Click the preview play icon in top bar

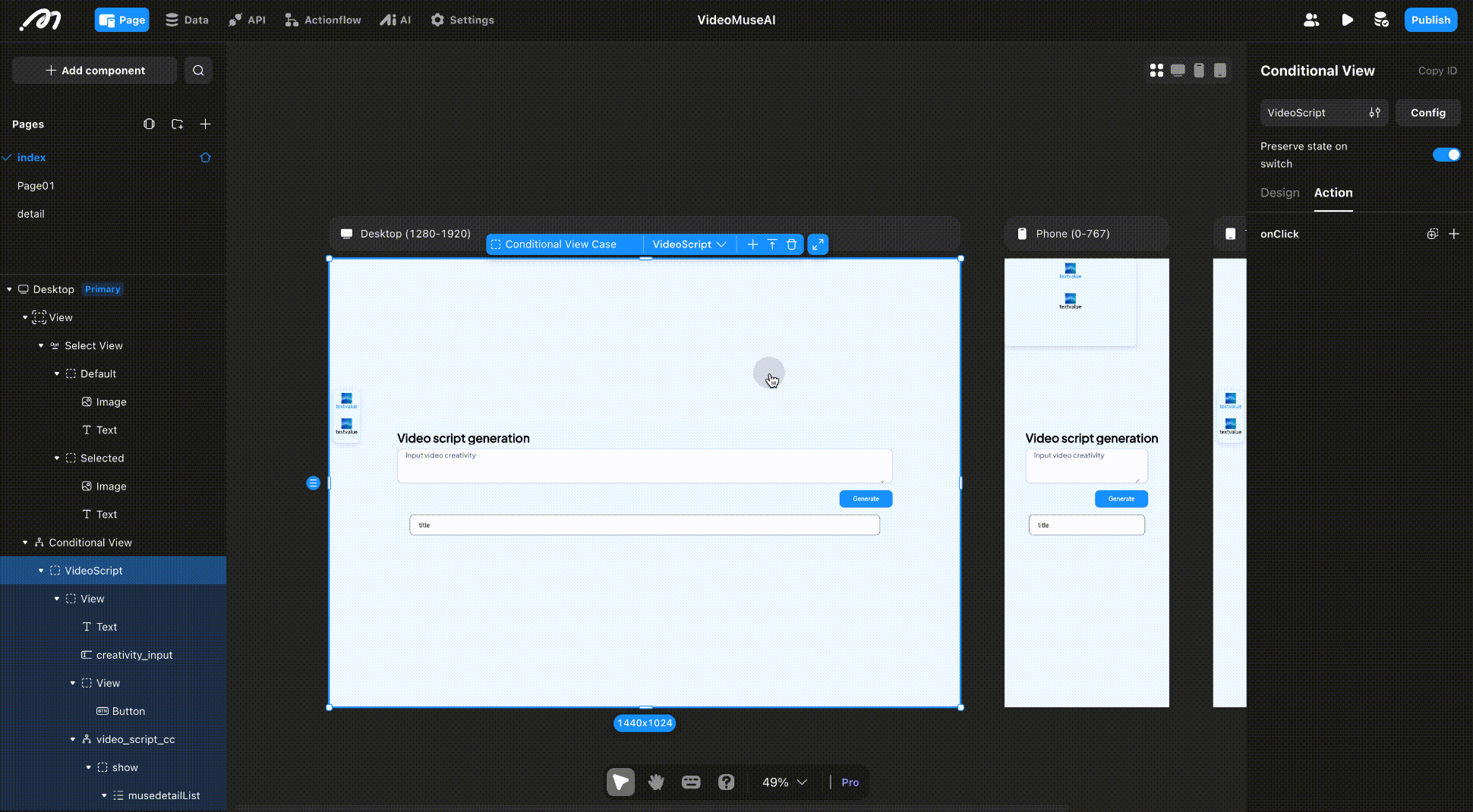[x=1347, y=20]
